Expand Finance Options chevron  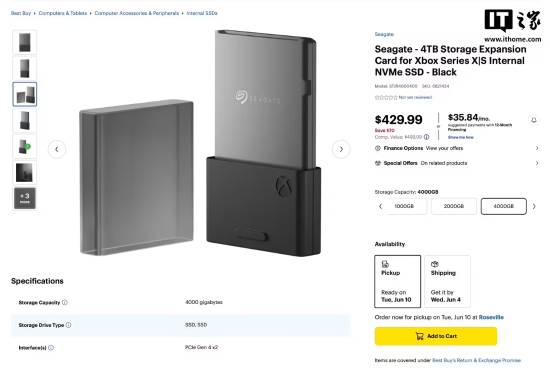[537, 148]
